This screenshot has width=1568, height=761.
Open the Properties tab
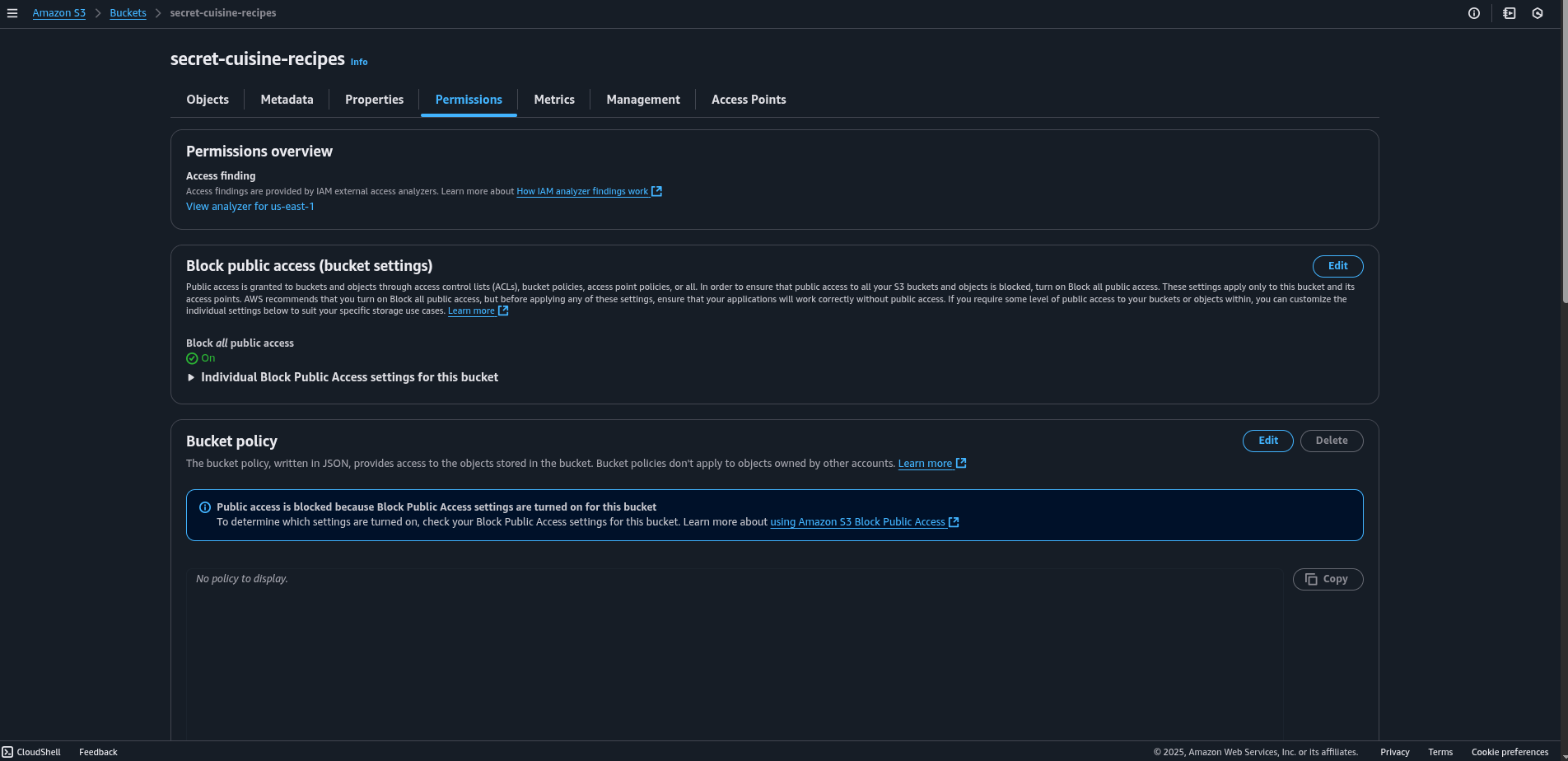[x=374, y=100]
